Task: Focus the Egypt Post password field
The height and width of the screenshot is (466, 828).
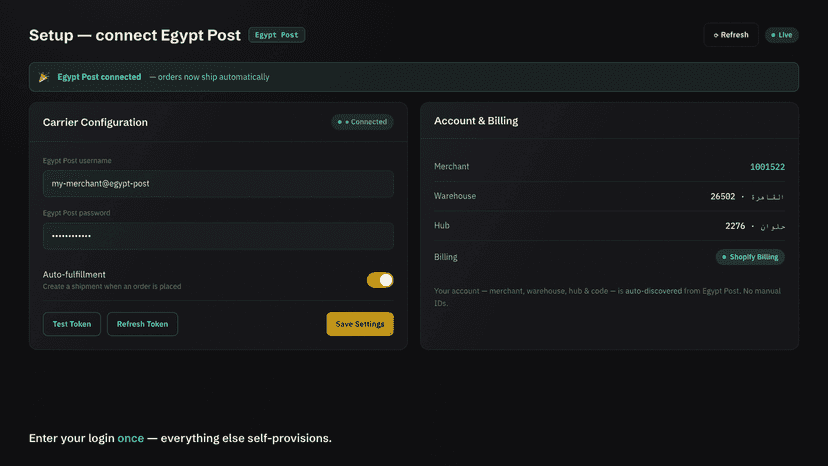Action: tap(218, 236)
